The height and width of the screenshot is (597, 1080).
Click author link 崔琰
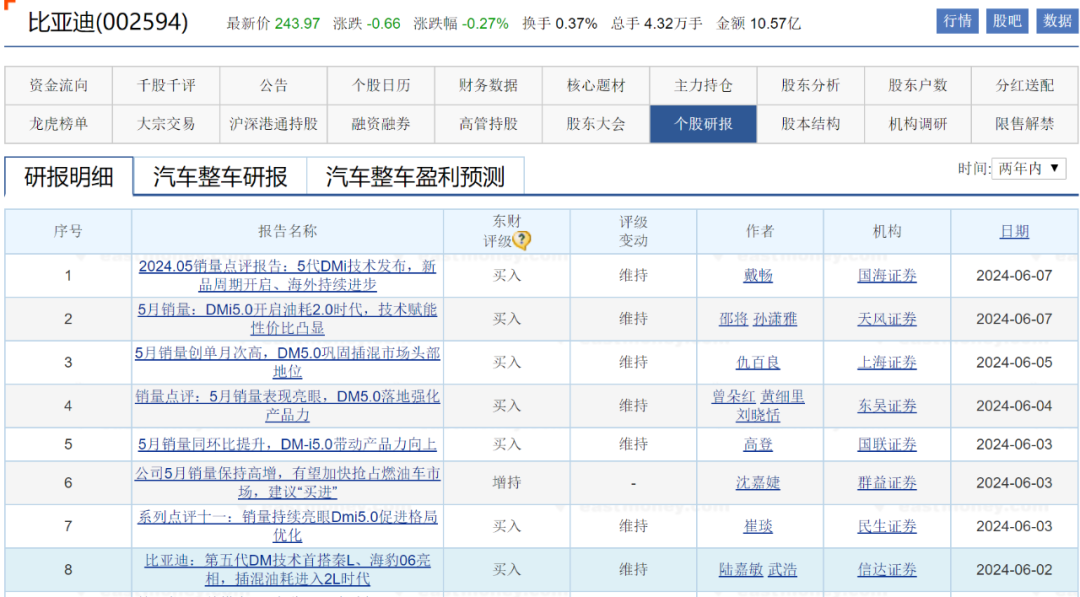click(x=758, y=526)
